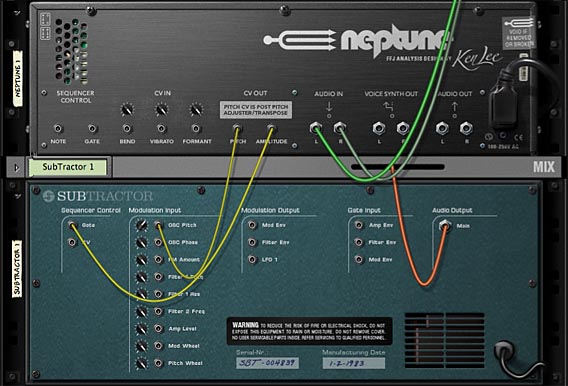Screen dimensions: 568x386
Task: Click Filter 2 Freq trim knob
Action: [x=142, y=311]
